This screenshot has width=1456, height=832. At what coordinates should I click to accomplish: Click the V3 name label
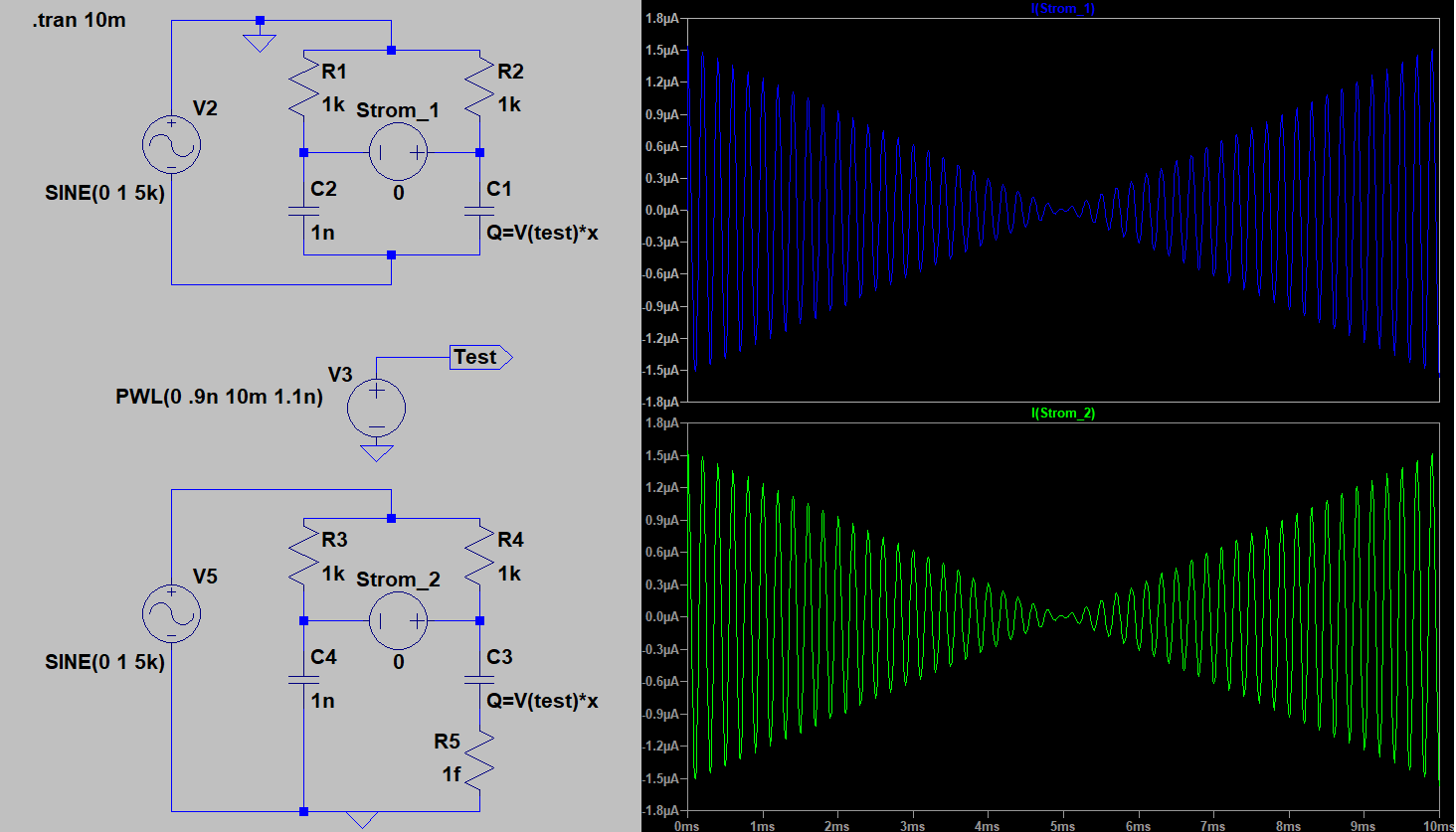[340, 374]
